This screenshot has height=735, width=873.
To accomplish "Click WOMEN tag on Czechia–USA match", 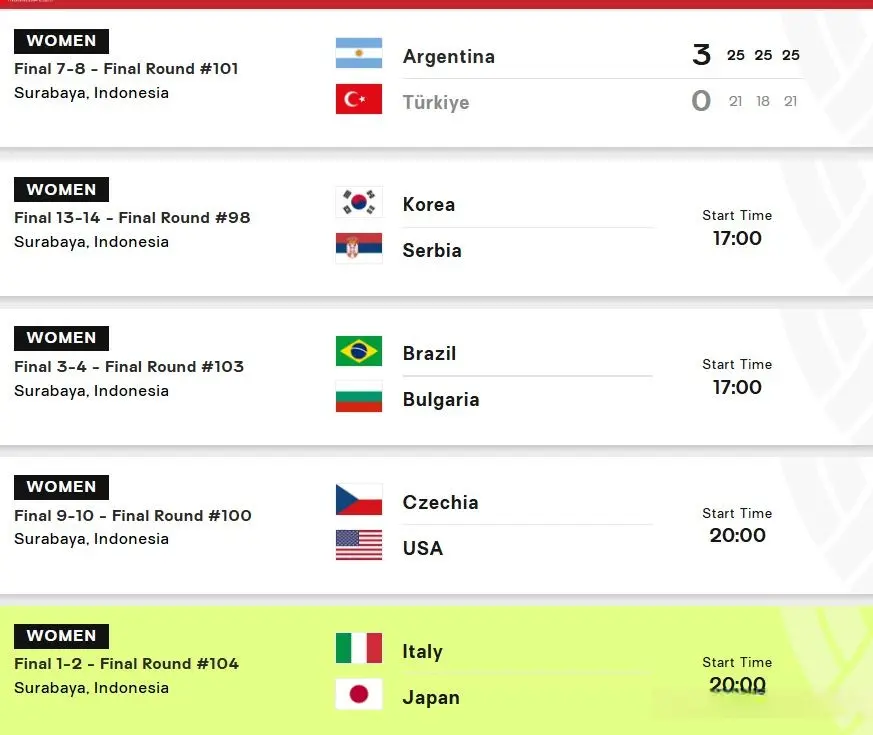I will tap(61, 487).
